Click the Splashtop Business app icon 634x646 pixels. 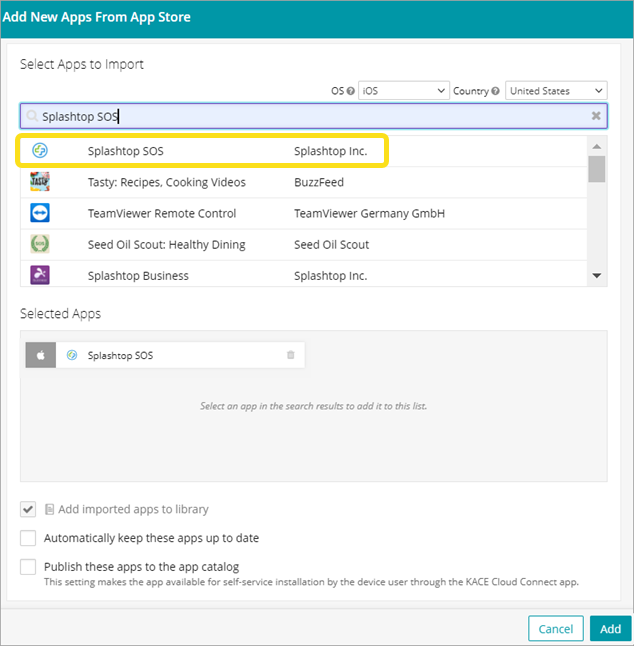click(x=40, y=275)
